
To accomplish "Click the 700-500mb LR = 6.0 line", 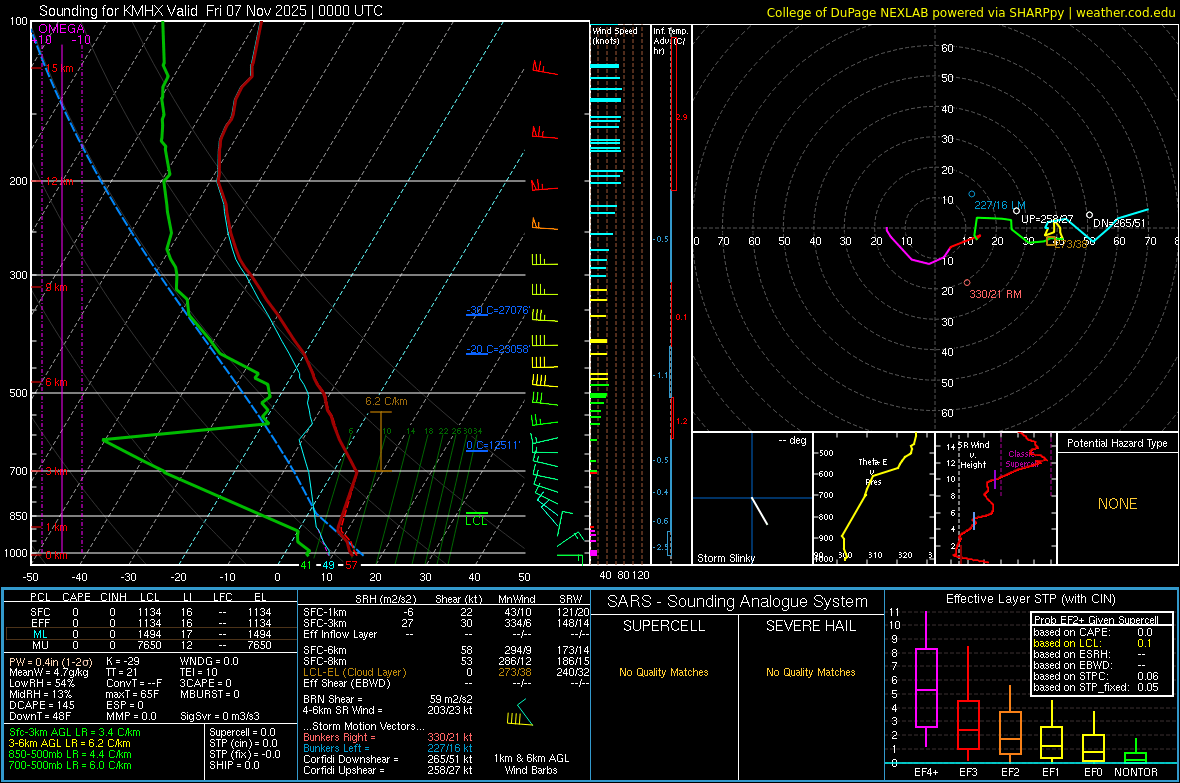I will coord(70,765).
